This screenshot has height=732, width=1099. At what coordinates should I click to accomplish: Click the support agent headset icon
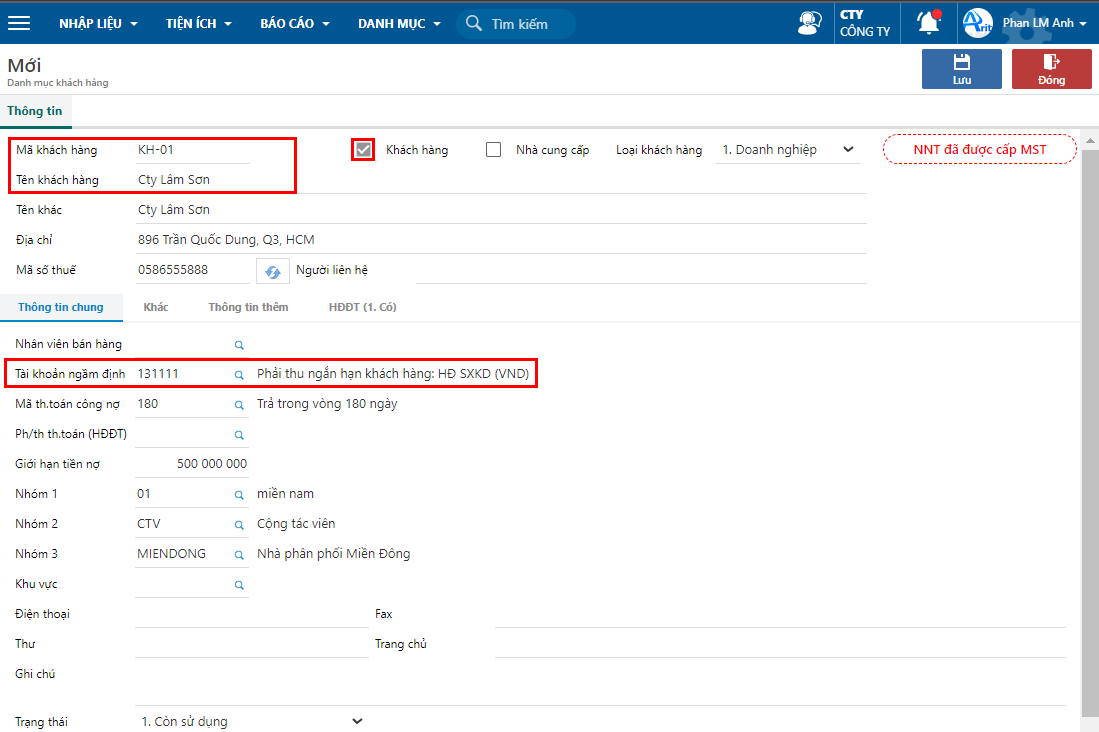[x=810, y=23]
